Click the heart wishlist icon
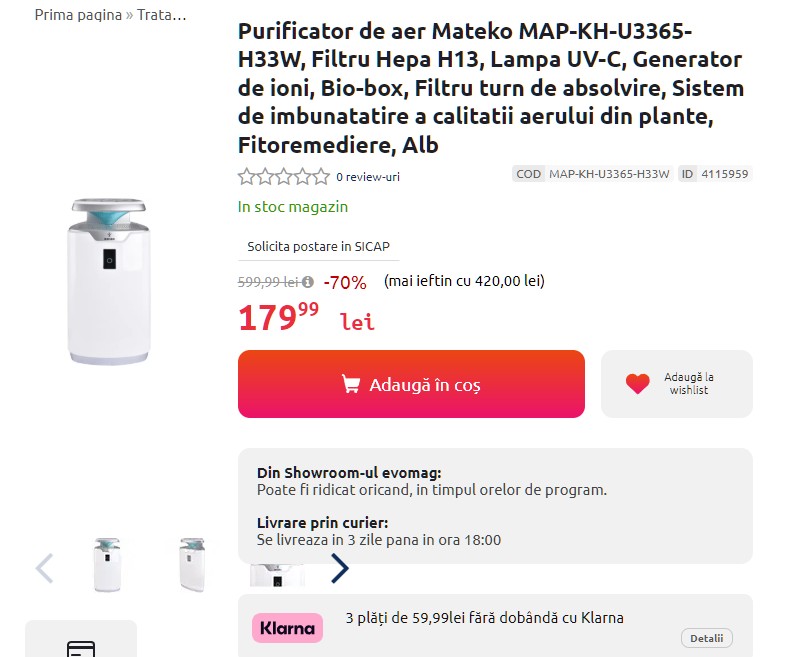Image resolution: width=789 pixels, height=657 pixels. pyautogui.click(x=638, y=384)
